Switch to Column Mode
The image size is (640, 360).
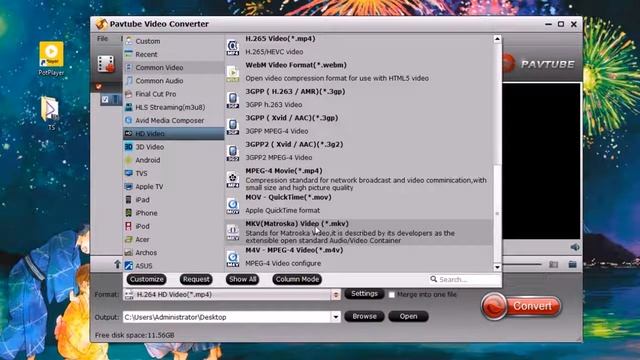(x=297, y=279)
